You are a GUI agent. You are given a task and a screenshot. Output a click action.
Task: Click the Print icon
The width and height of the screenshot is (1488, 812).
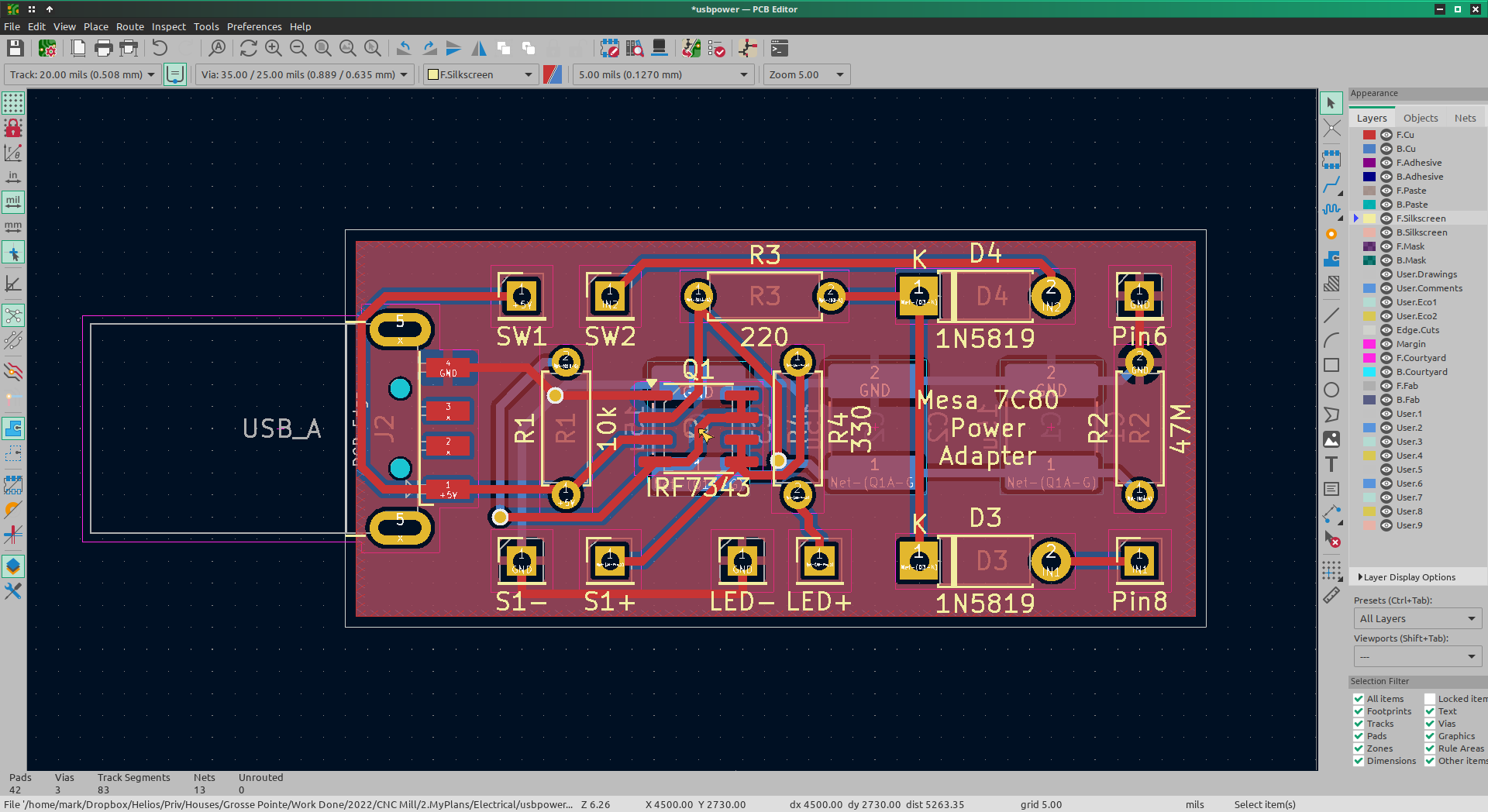click(x=103, y=49)
